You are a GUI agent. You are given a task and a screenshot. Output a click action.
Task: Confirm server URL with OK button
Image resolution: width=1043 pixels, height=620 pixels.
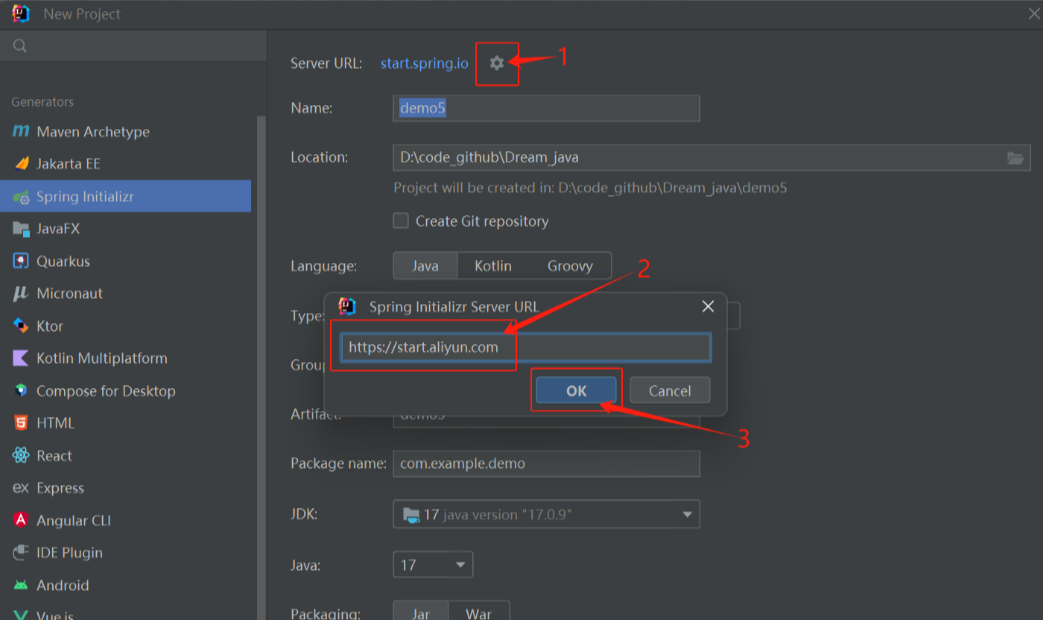pyautogui.click(x=576, y=390)
